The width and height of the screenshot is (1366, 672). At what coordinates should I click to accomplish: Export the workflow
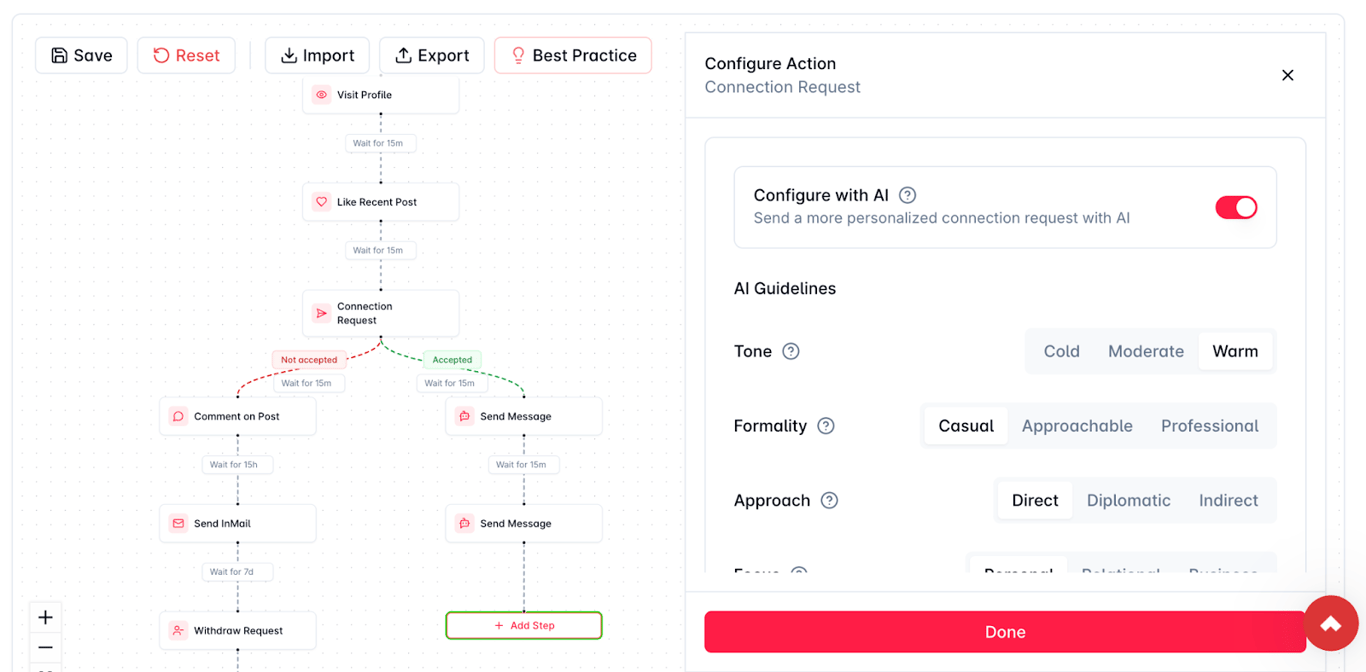coord(432,55)
